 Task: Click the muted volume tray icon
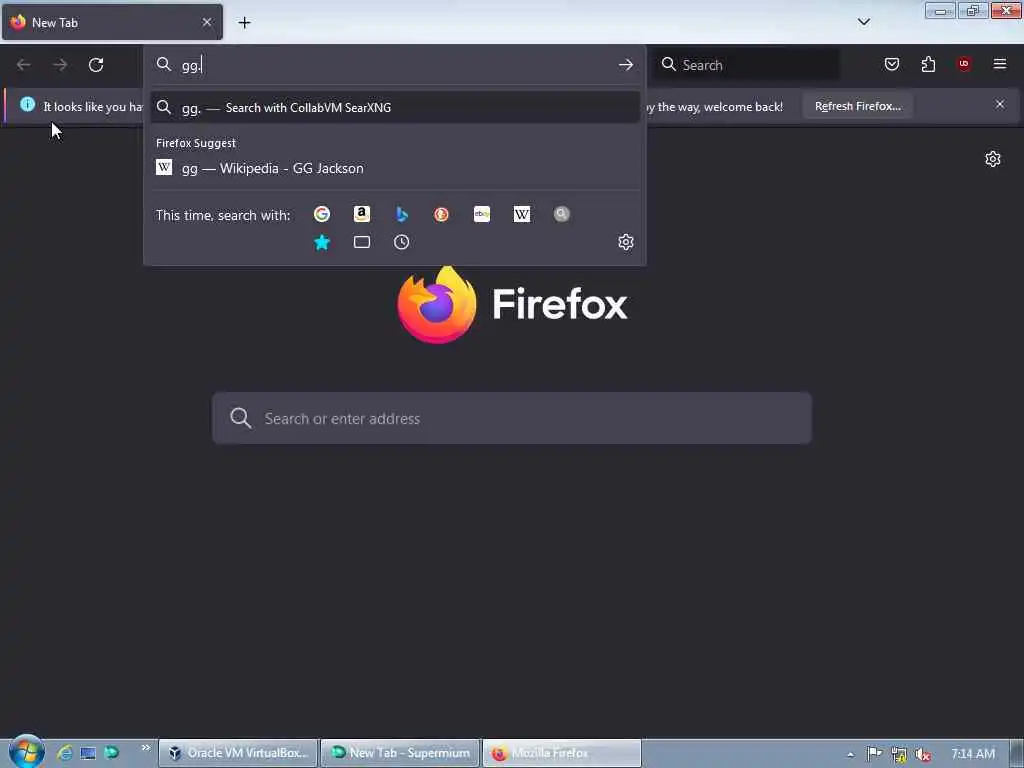pyautogui.click(x=923, y=754)
